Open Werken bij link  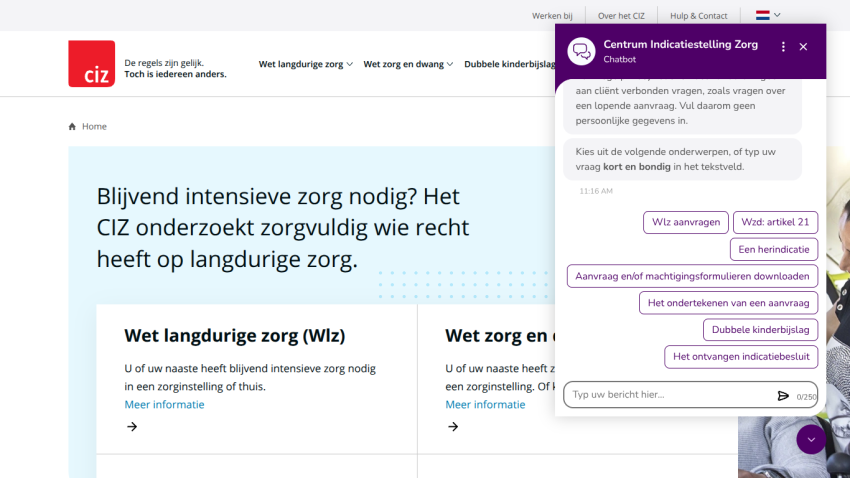(552, 16)
